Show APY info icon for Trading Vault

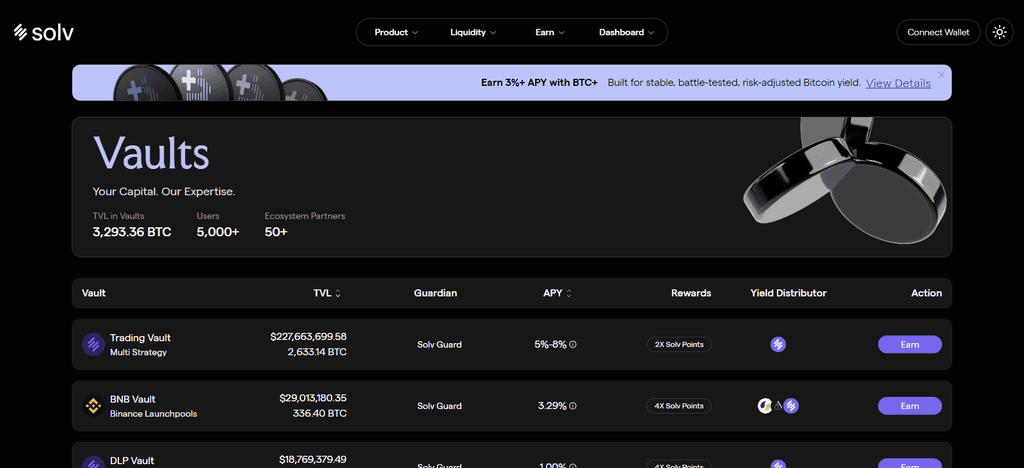click(573, 345)
